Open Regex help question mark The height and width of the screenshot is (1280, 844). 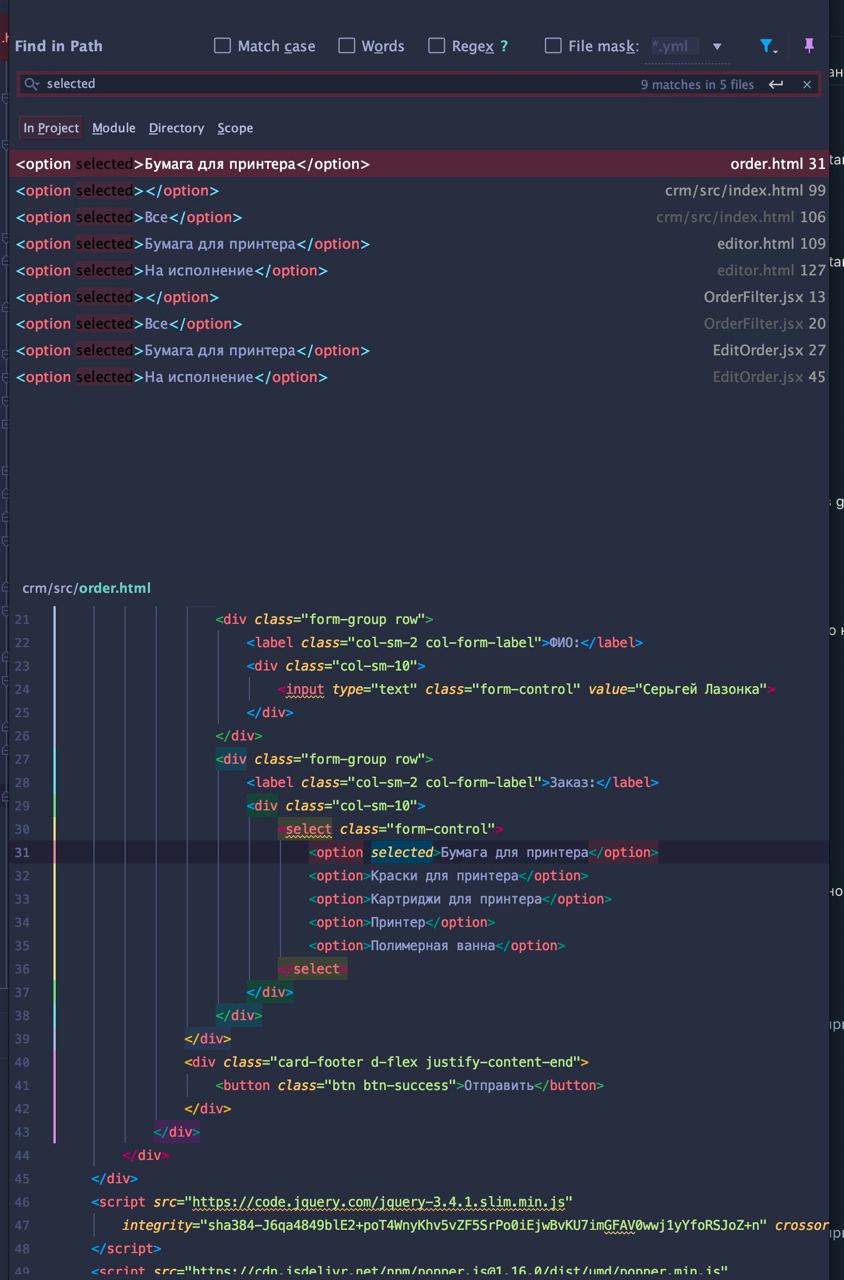pyautogui.click(x=504, y=46)
